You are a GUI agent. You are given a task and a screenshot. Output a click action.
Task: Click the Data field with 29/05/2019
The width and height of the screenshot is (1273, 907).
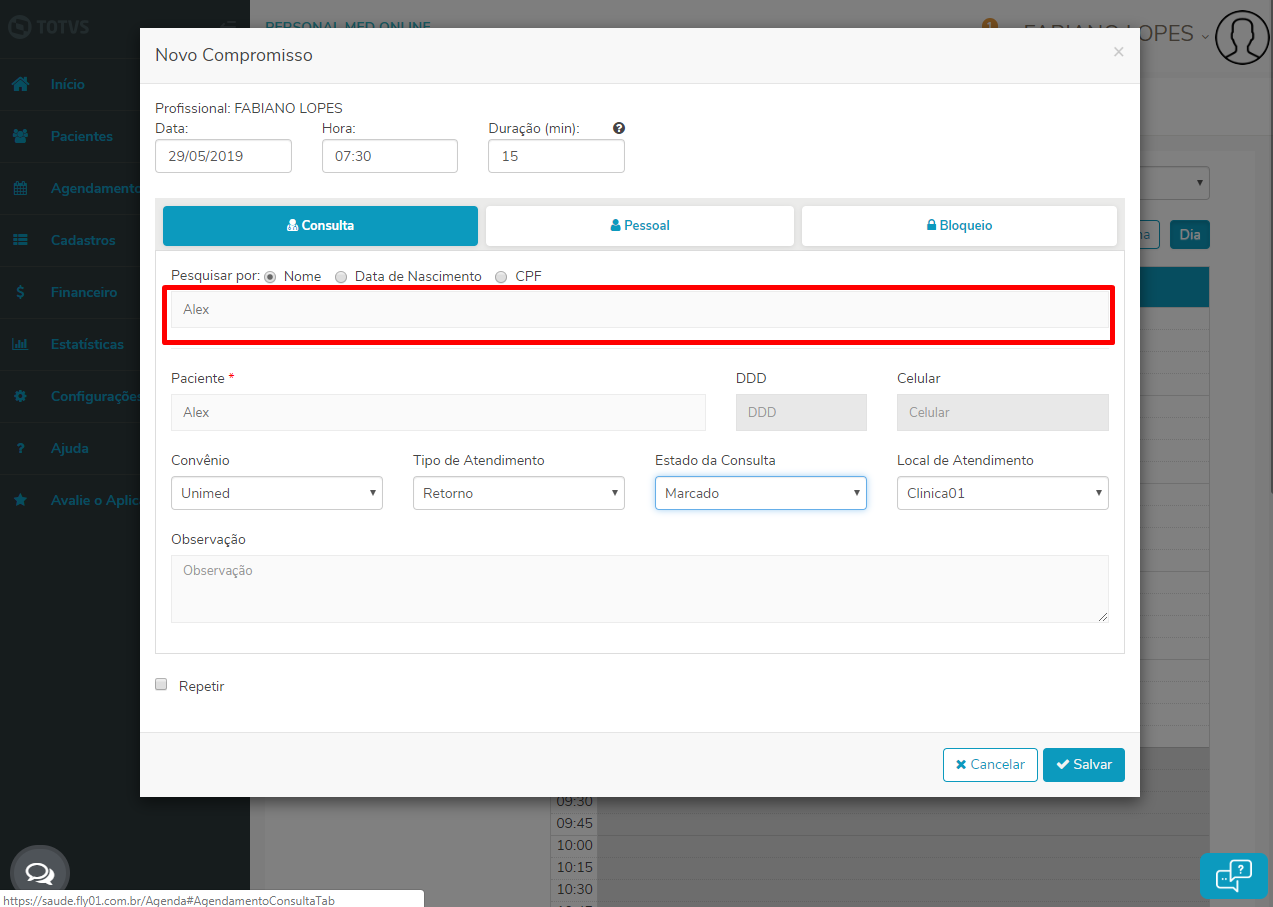(x=224, y=156)
